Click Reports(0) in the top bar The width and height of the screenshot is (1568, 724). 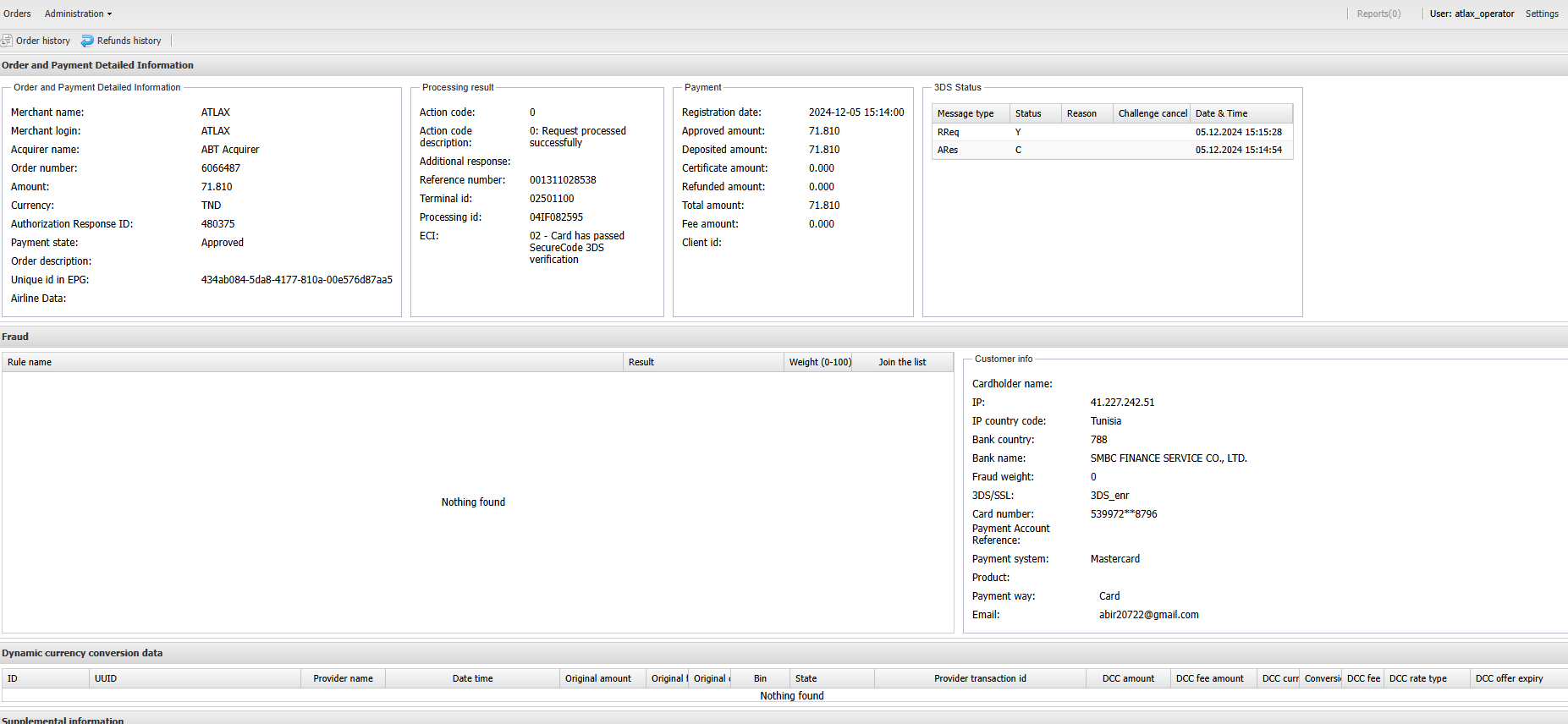click(x=1378, y=14)
